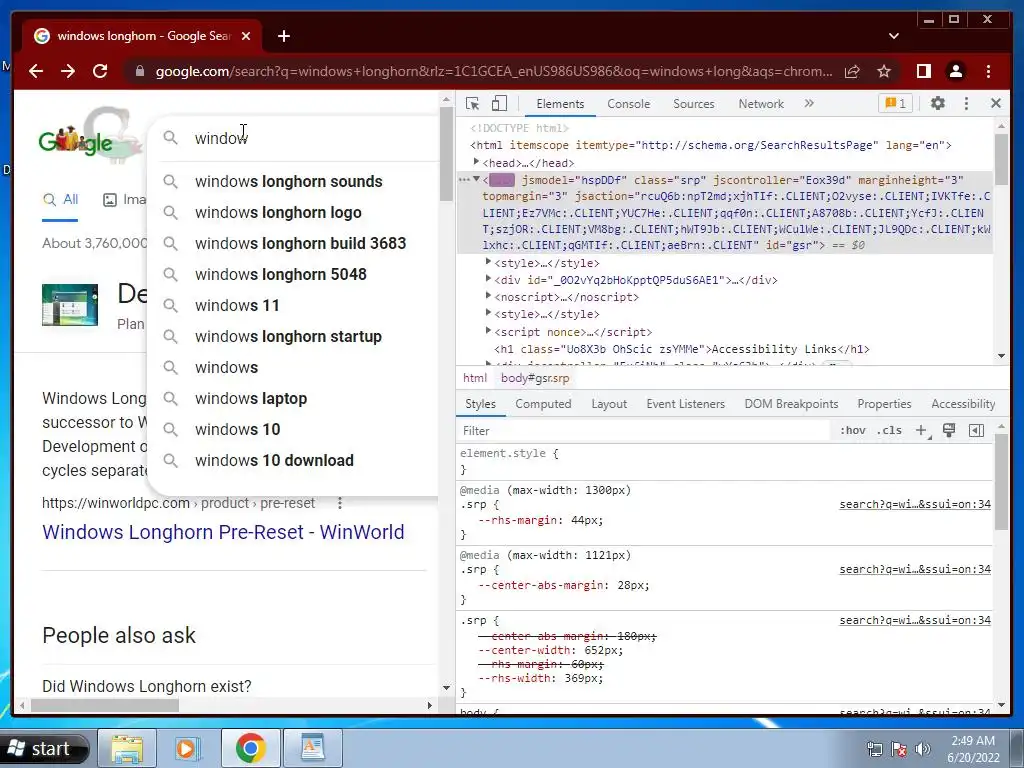Open volume control in system tray
The width and height of the screenshot is (1024, 768).
click(x=922, y=749)
